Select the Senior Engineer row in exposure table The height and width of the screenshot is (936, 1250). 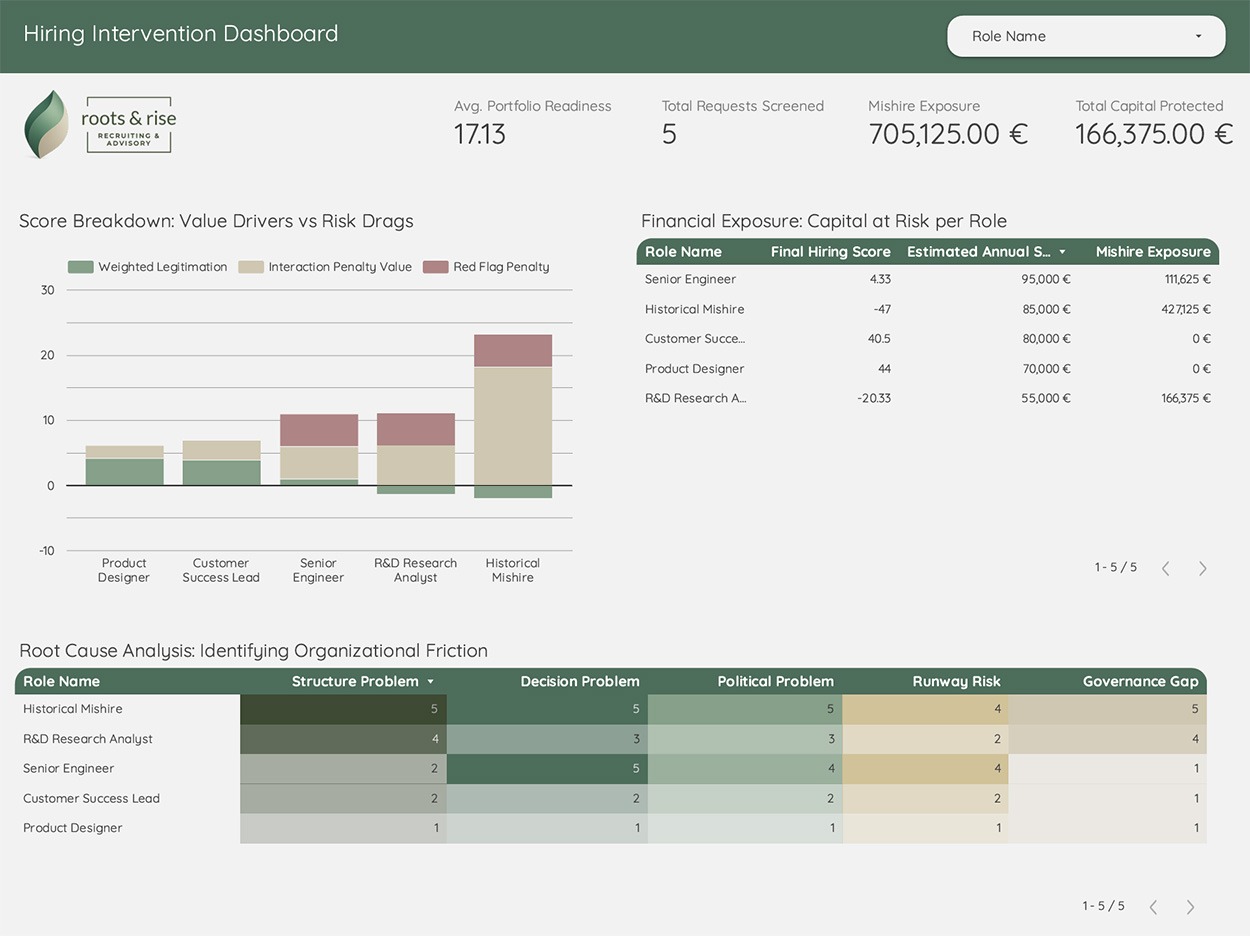690,280
